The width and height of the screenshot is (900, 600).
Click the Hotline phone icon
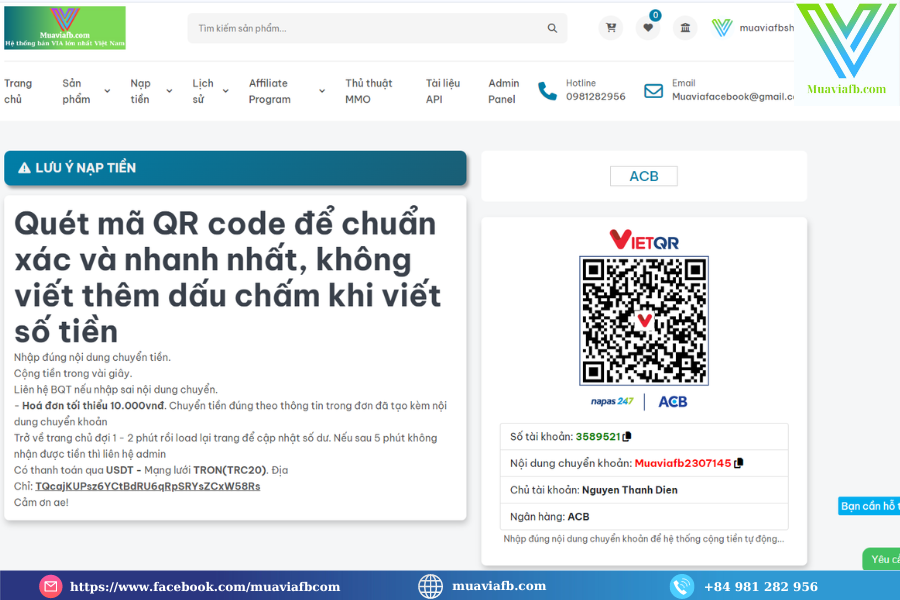pyautogui.click(x=548, y=91)
